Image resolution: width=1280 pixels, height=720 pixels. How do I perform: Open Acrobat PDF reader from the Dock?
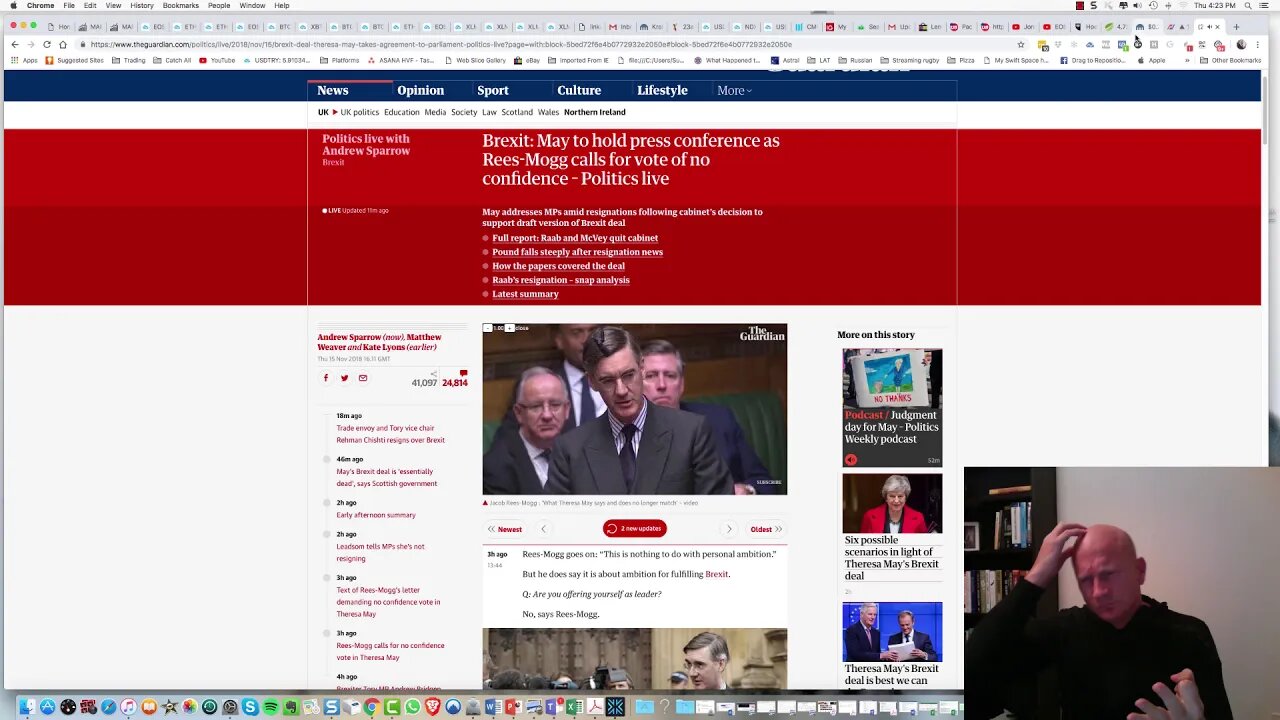[595, 707]
